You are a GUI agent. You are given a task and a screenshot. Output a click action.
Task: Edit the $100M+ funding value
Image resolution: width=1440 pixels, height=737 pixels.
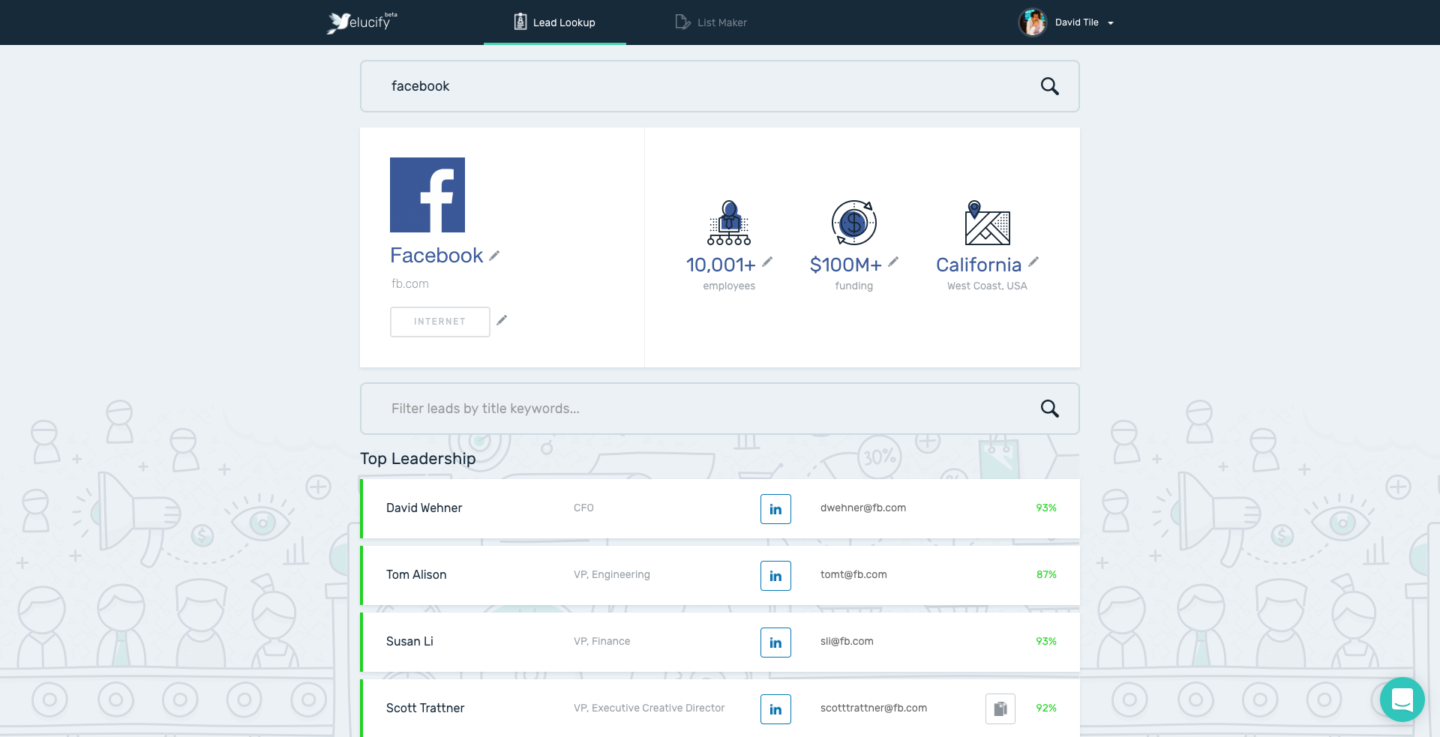pos(893,262)
